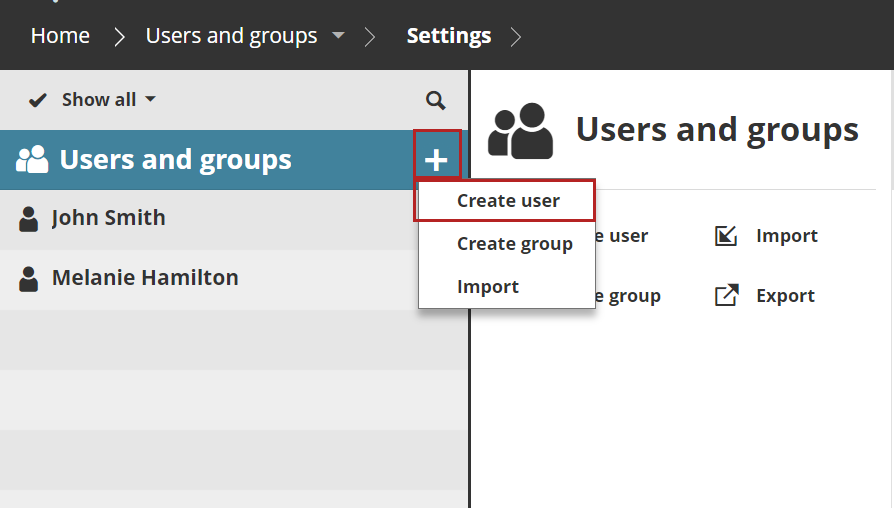Click the Import arrow icon in main panel
The image size is (894, 508).
[x=726, y=236]
